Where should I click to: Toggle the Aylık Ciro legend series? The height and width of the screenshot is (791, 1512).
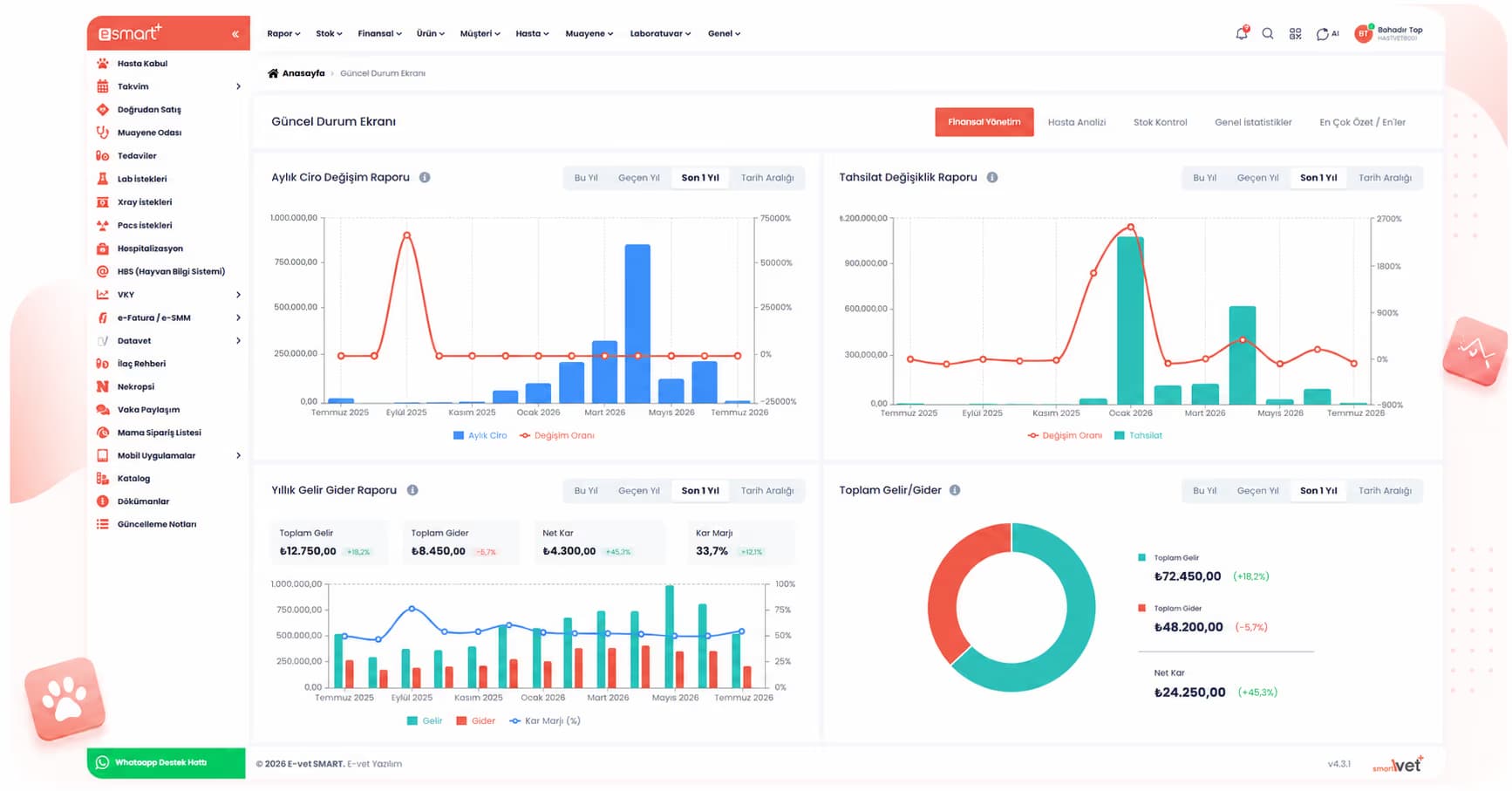(480, 435)
